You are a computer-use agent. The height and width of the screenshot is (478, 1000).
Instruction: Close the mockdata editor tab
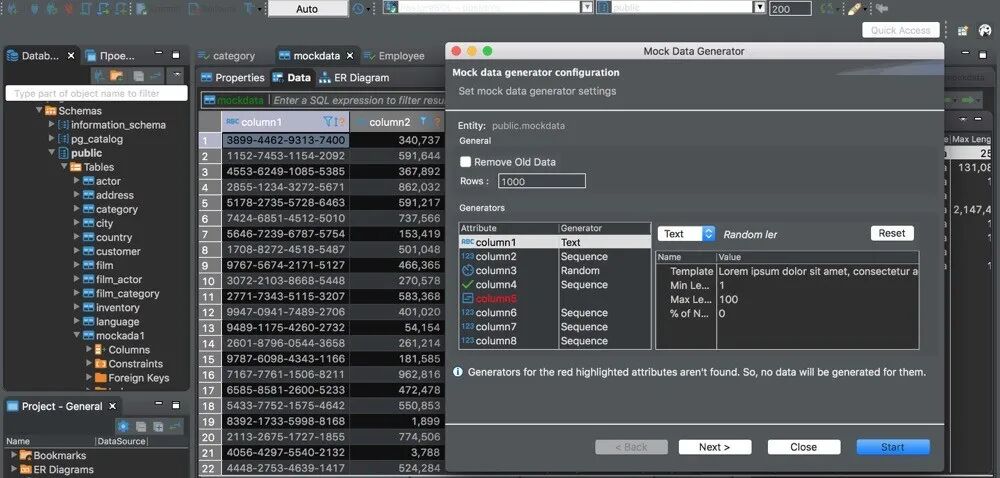tap(351, 56)
